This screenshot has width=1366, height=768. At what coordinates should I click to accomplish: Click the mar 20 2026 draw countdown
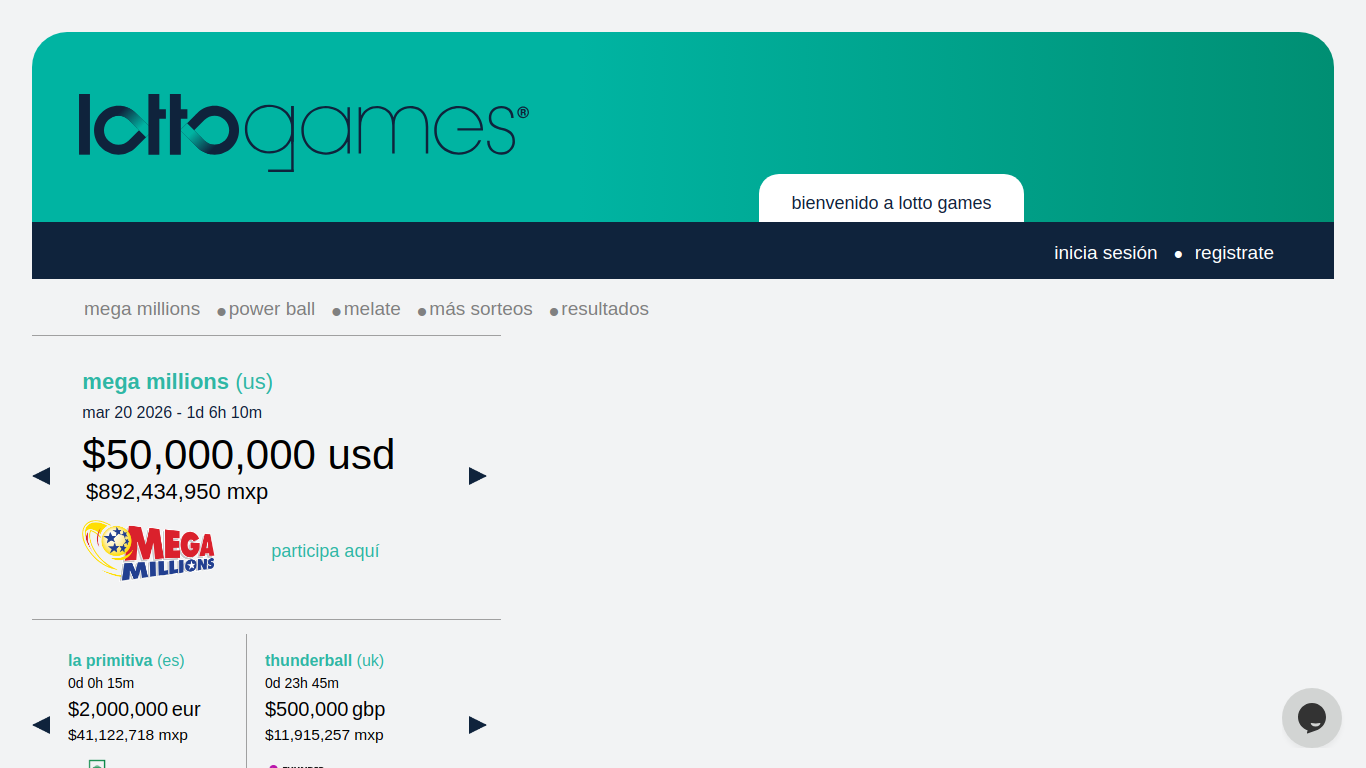(x=172, y=412)
